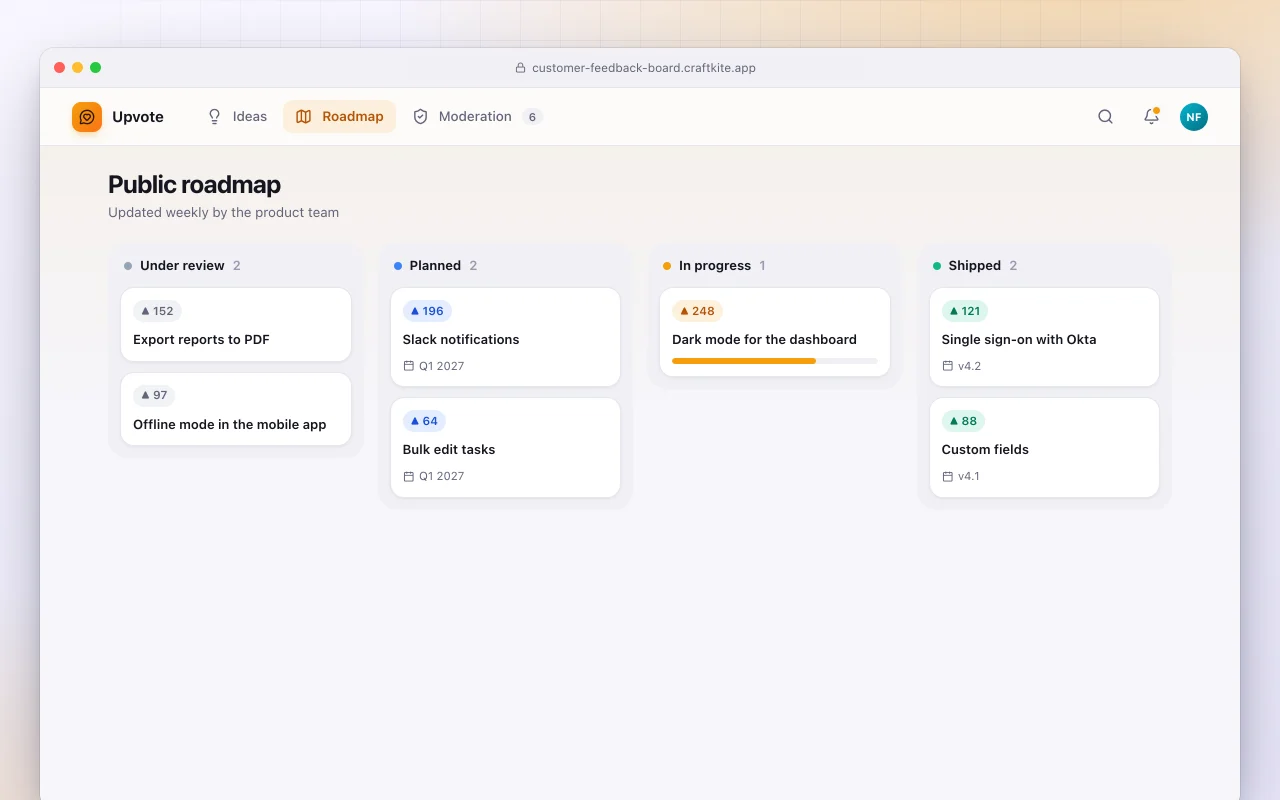Open Dark mode for the dashboard title

764,340
